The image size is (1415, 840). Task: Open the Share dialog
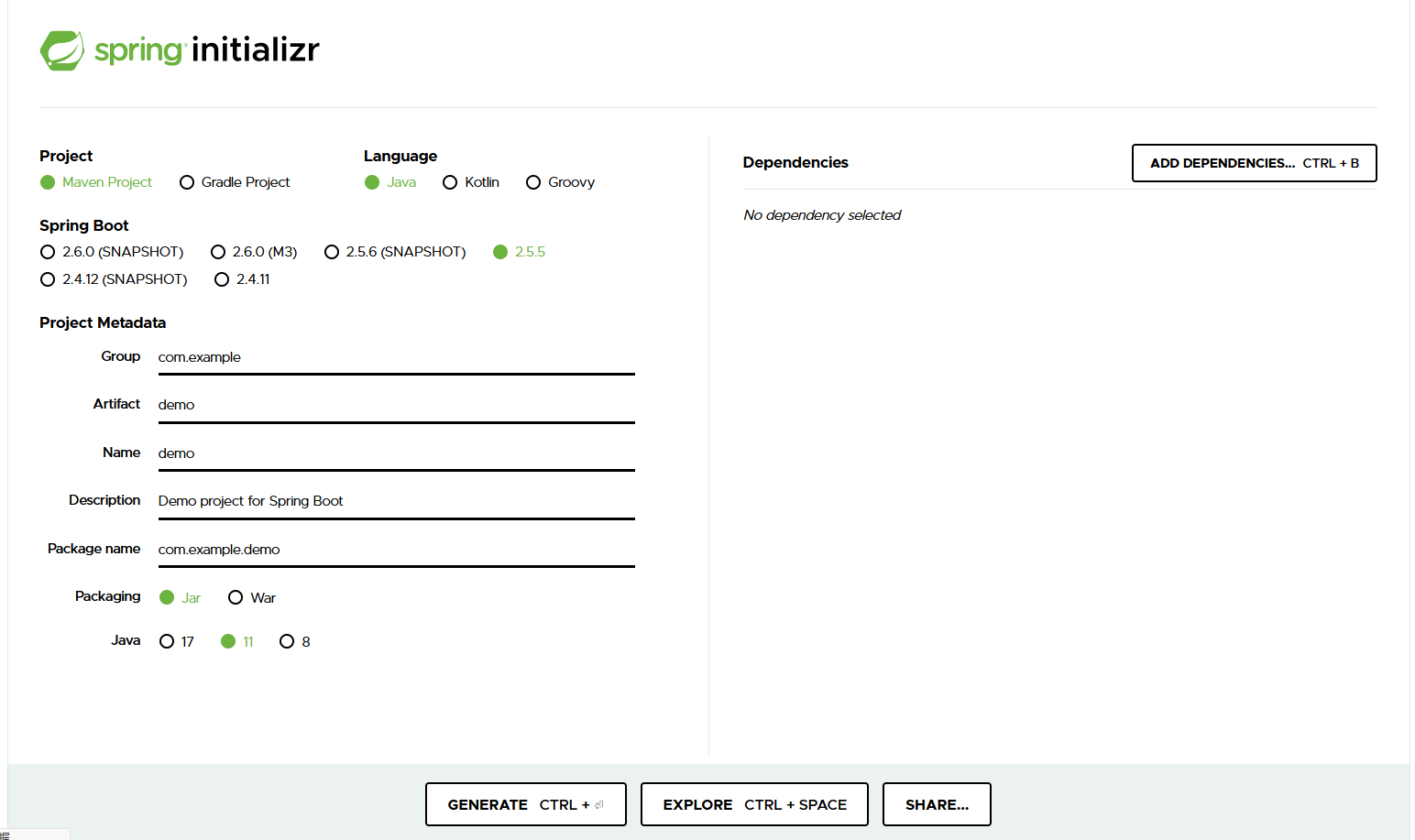936,804
